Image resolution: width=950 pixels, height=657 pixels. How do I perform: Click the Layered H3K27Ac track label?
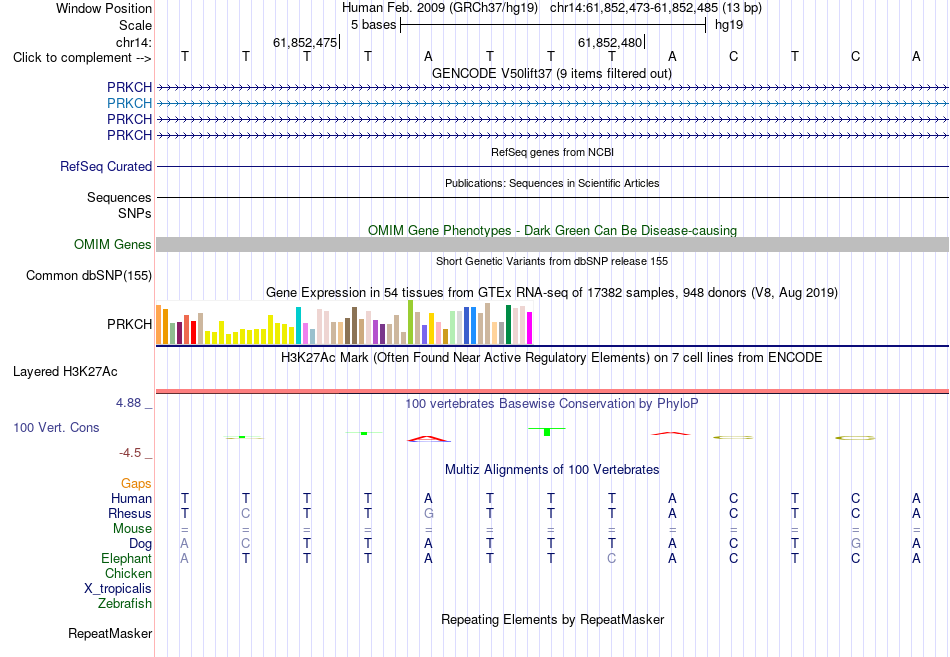(65, 372)
